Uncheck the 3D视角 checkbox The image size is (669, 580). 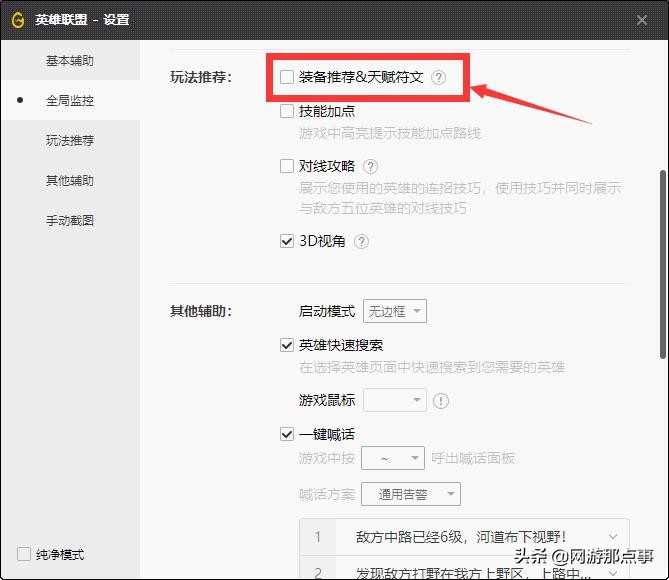coord(287,241)
